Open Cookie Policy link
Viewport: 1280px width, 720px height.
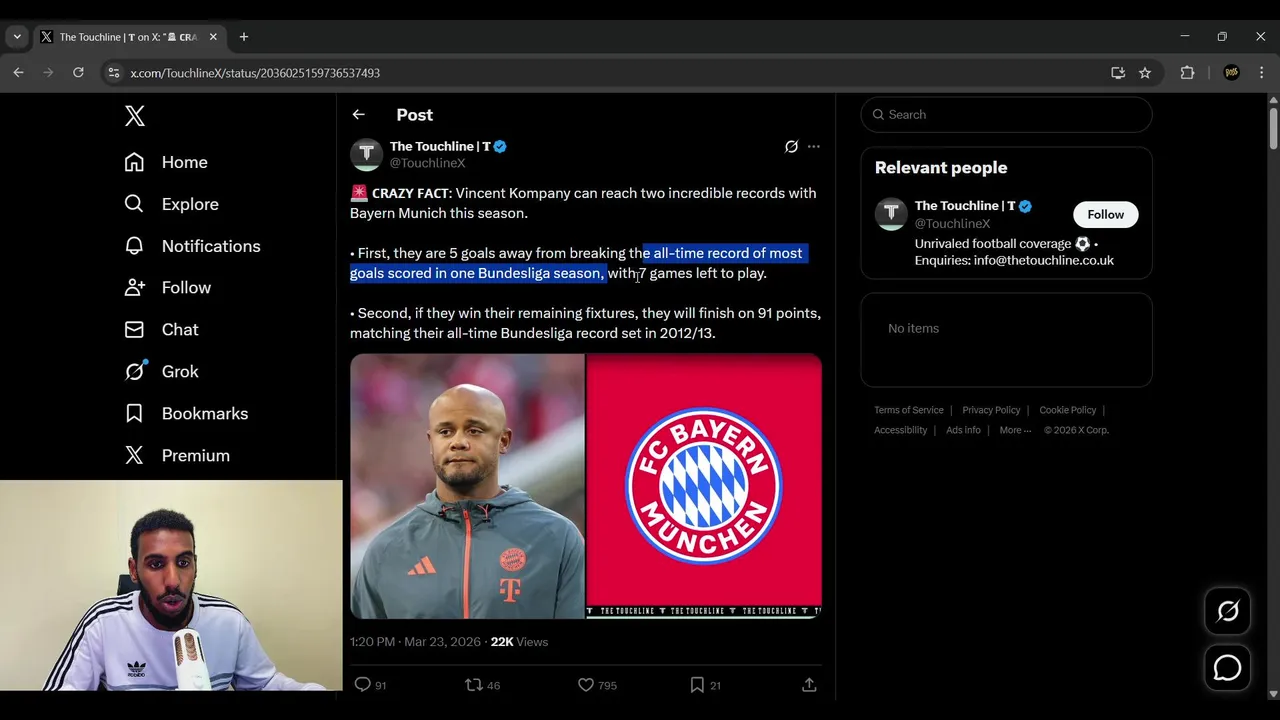click(x=1067, y=410)
